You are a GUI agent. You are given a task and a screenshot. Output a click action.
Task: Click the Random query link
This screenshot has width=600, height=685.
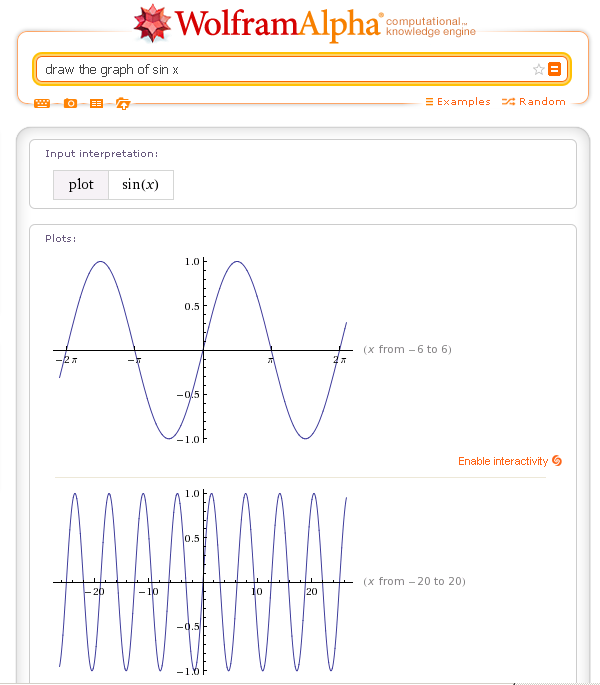534,101
